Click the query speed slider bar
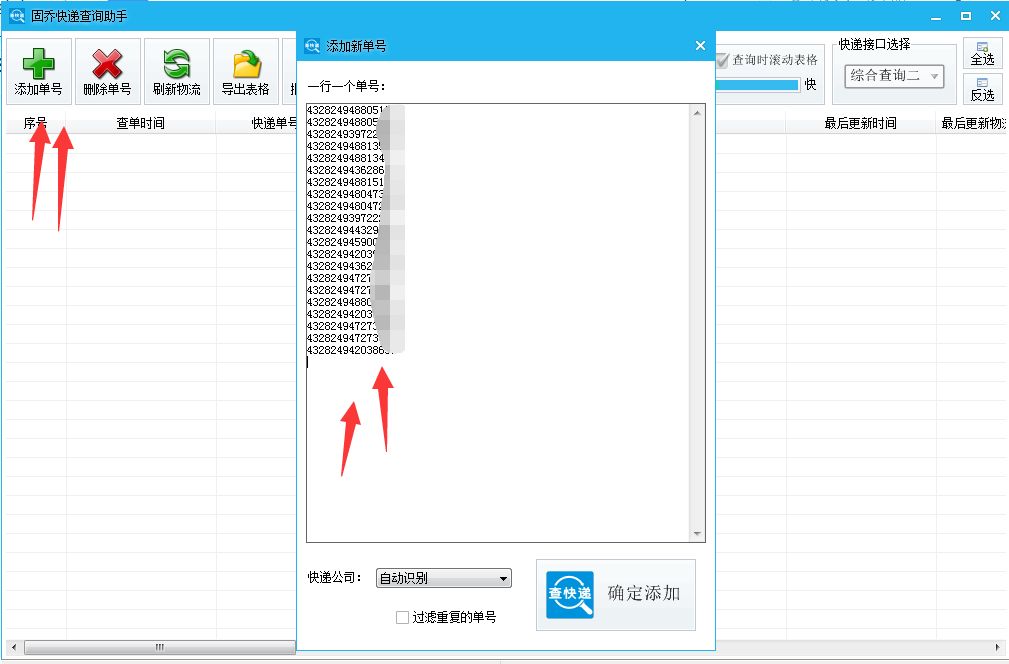Screen dimensions: 1009x664 757,85
